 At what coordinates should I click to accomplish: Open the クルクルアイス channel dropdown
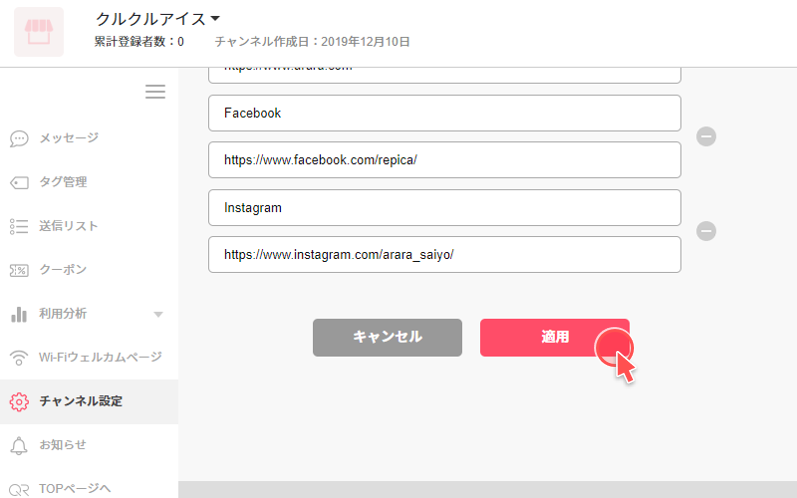pyautogui.click(x=158, y=19)
